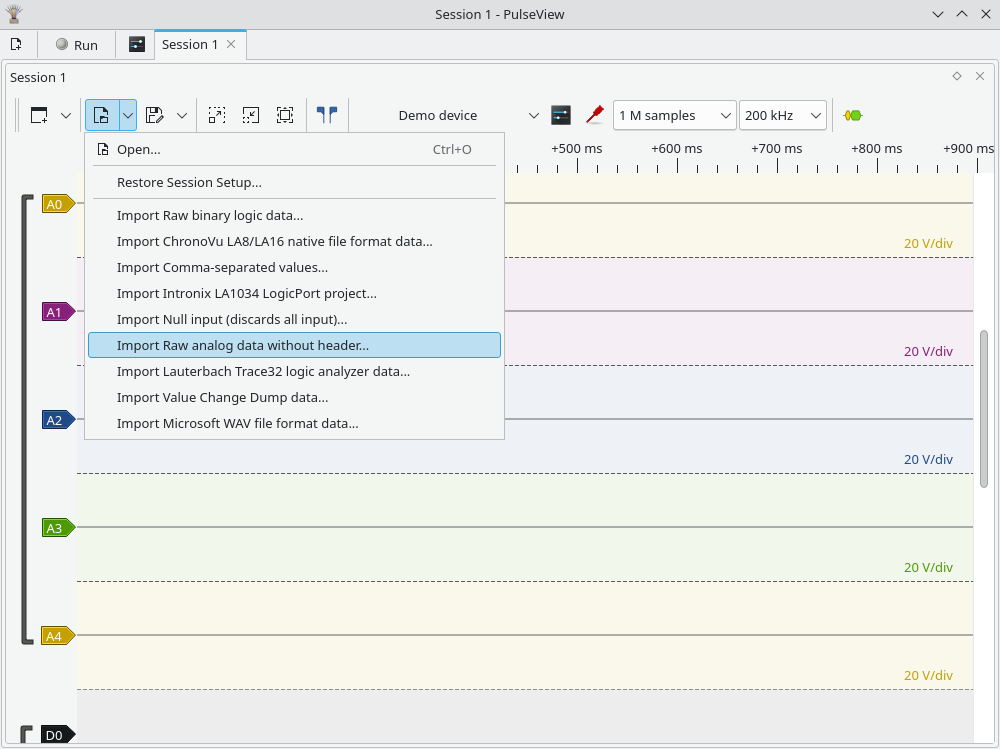Click the add protocol decoder icon
Image resolution: width=1000 pixels, height=749 pixels.
click(853, 115)
